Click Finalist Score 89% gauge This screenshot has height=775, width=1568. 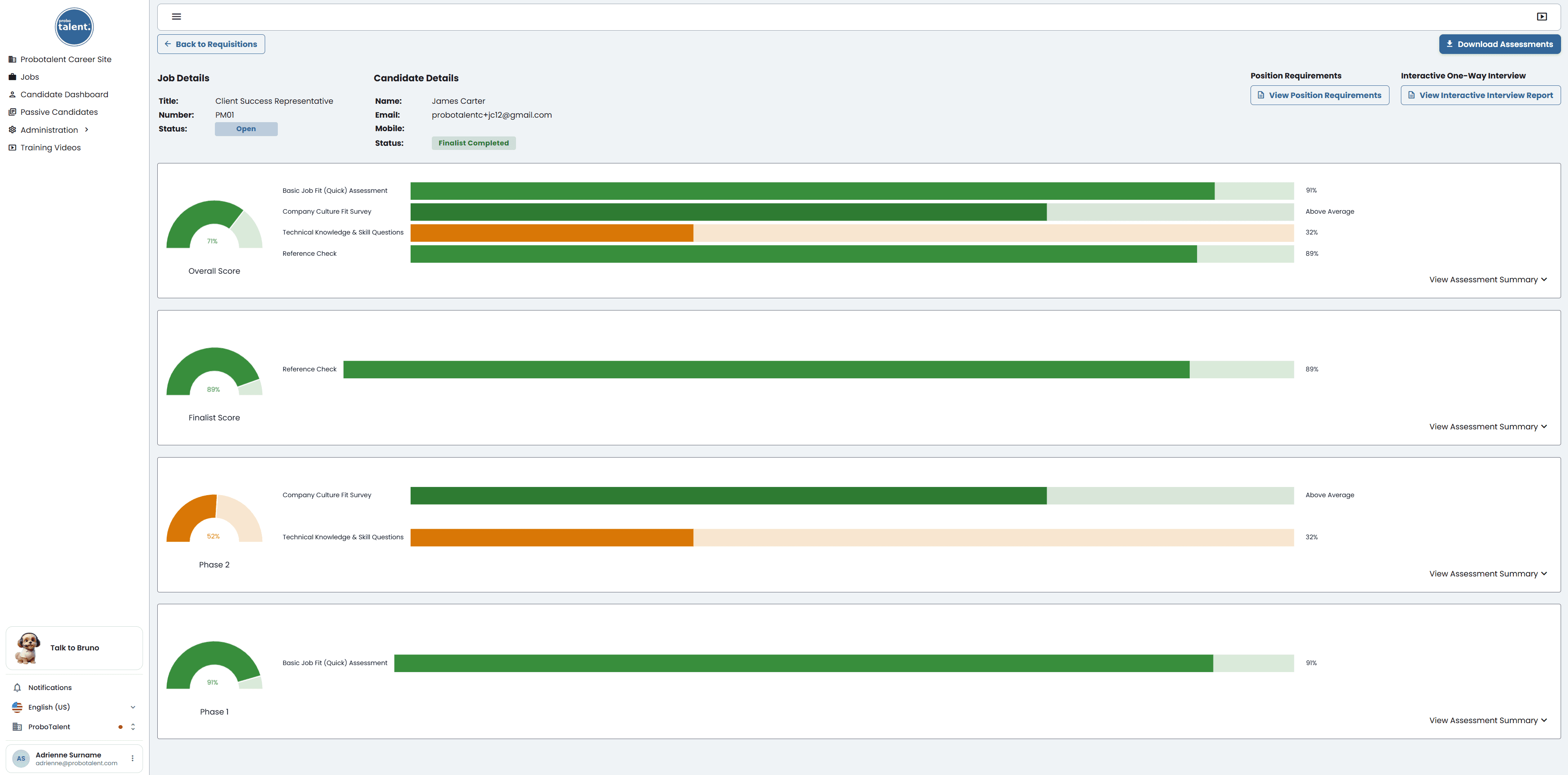point(214,371)
